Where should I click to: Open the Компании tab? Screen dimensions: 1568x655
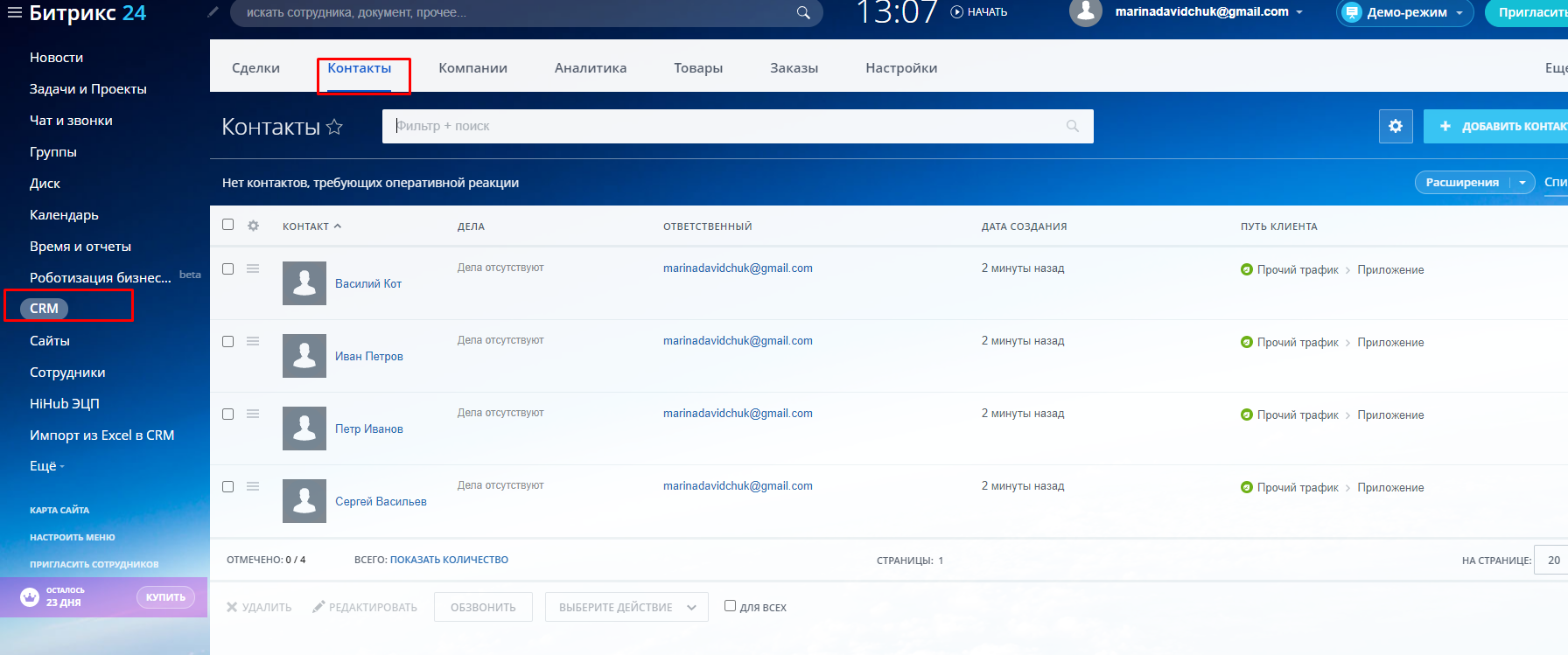pos(472,68)
